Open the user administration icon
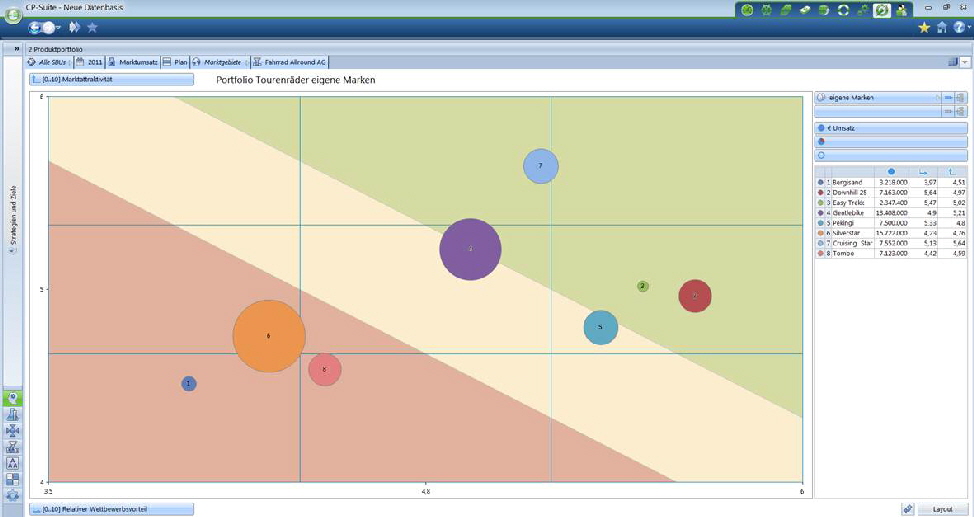974x517 pixels. (x=901, y=10)
